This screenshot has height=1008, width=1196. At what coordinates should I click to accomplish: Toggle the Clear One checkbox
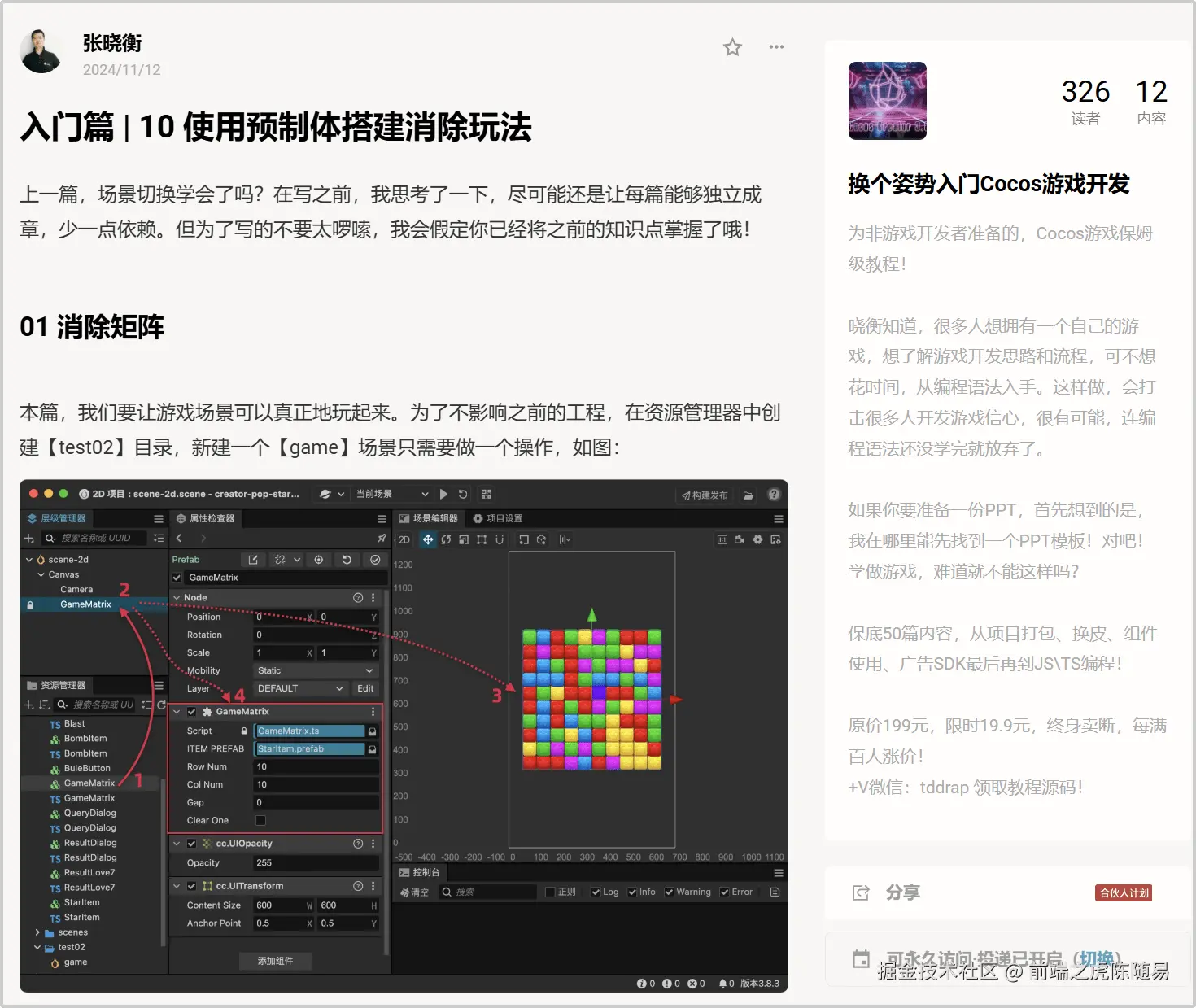pos(260,820)
